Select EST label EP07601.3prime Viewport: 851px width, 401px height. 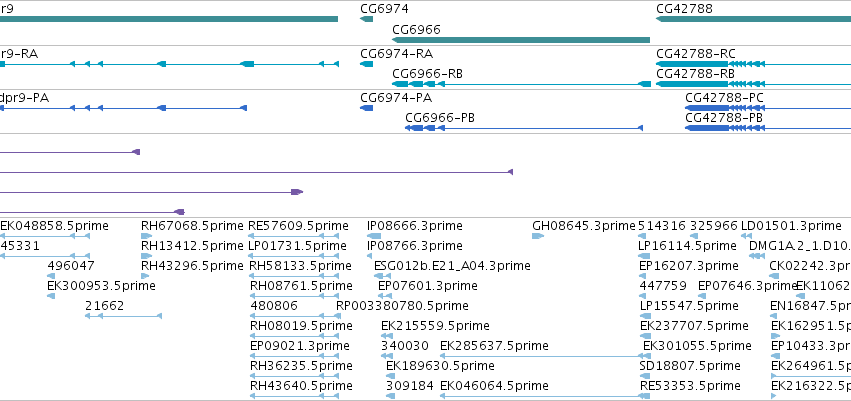click(x=428, y=285)
